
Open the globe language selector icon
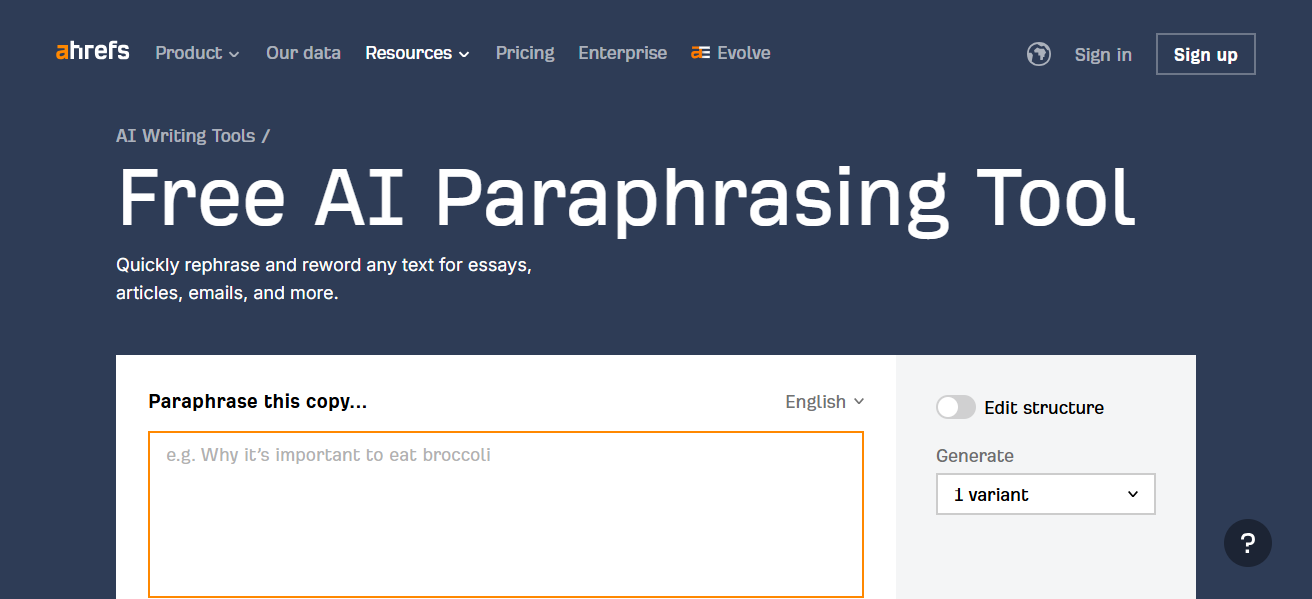[x=1039, y=54]
